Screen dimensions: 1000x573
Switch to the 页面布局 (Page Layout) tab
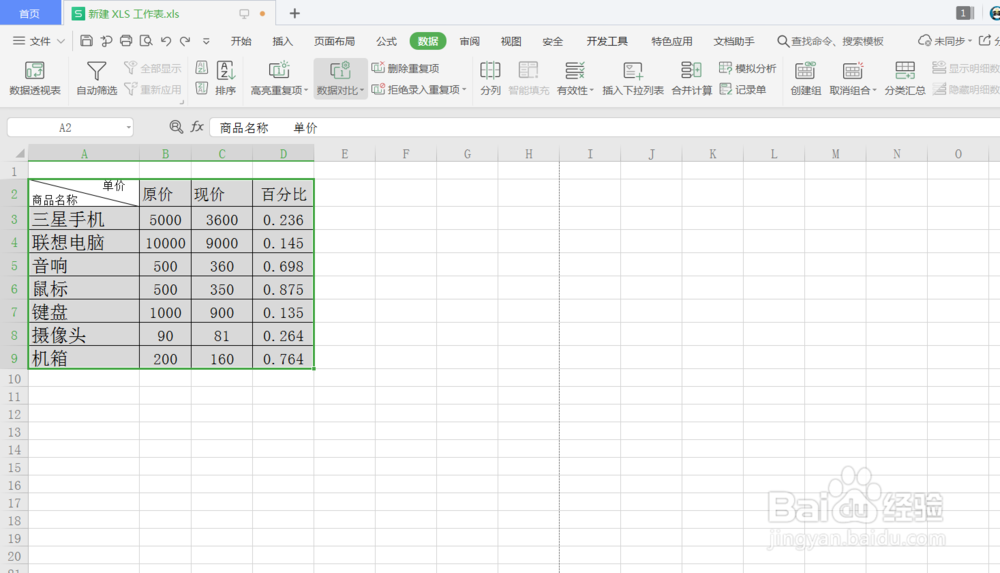[334, 41]
